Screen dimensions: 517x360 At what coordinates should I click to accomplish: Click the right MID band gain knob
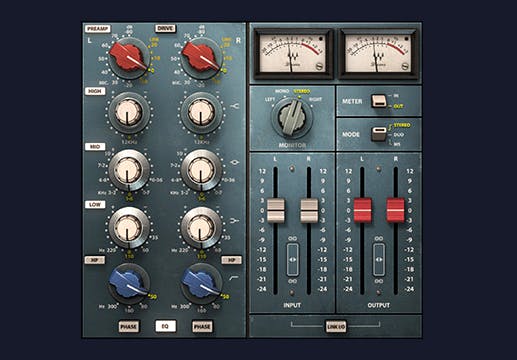click(201, 170)
